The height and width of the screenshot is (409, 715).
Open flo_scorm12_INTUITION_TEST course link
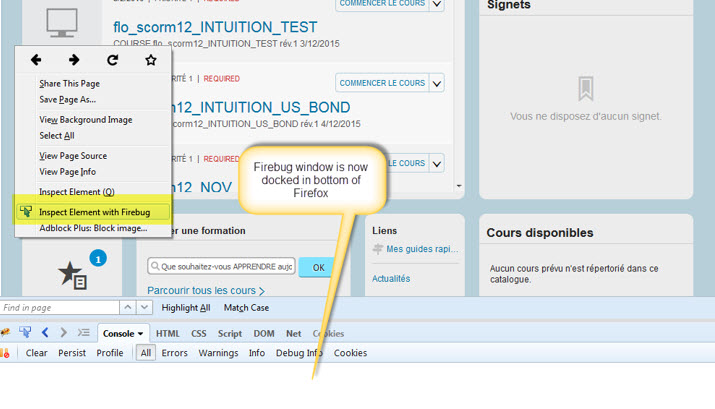tap(215, 27)
